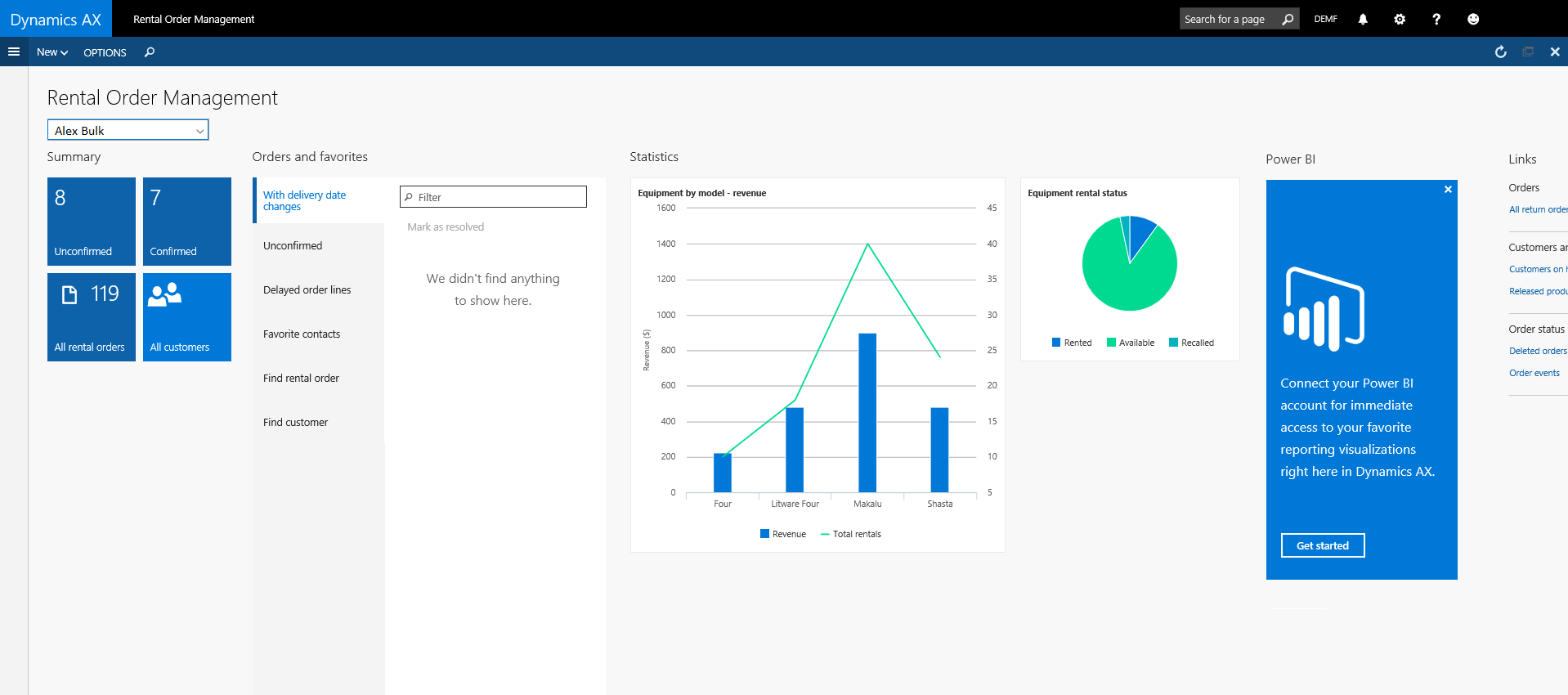Click the notifications bell icon
The height and width of the screenshot is (695, 1568).
(1363, 19)
